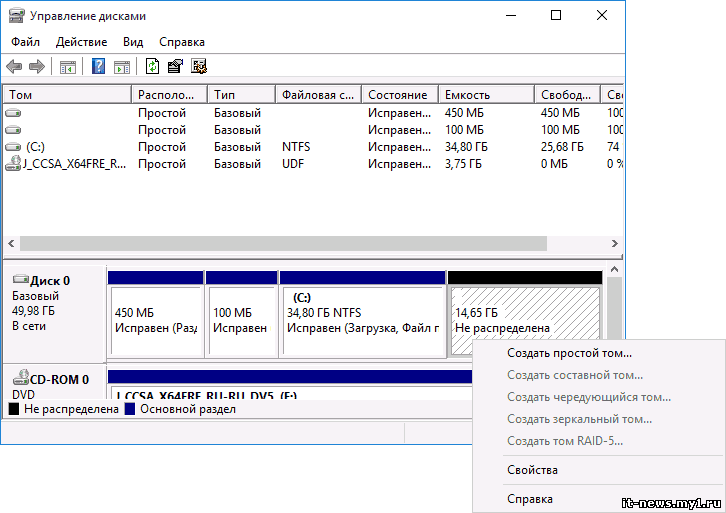Click the blue Основной раздел legend swatch
This screenshot has height=513, width=726.
coord(130,409)
